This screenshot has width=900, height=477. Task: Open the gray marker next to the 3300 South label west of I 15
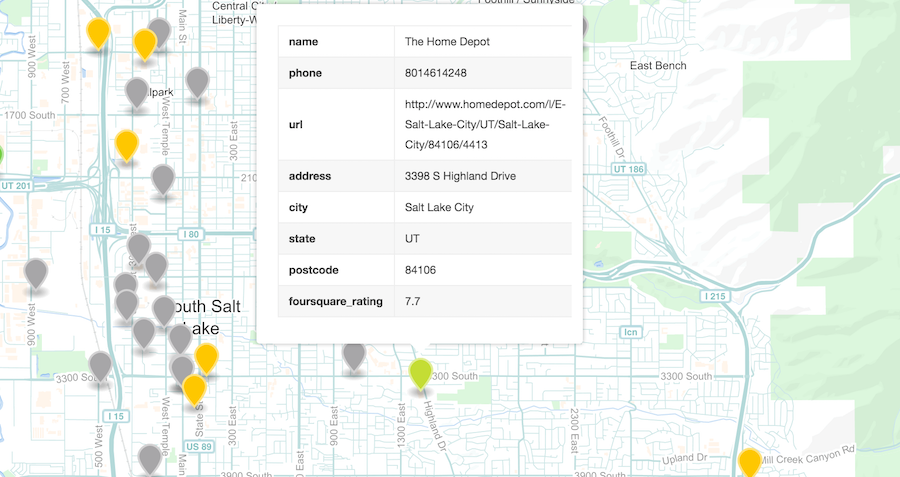point(100,367)
